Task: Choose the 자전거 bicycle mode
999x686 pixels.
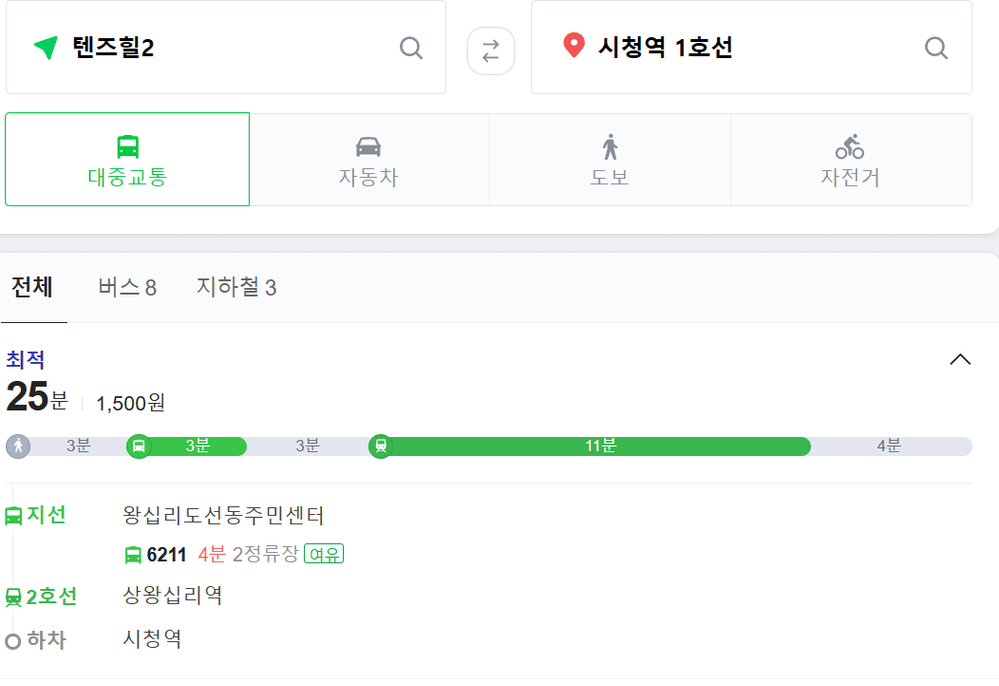Action: [851, 159]
